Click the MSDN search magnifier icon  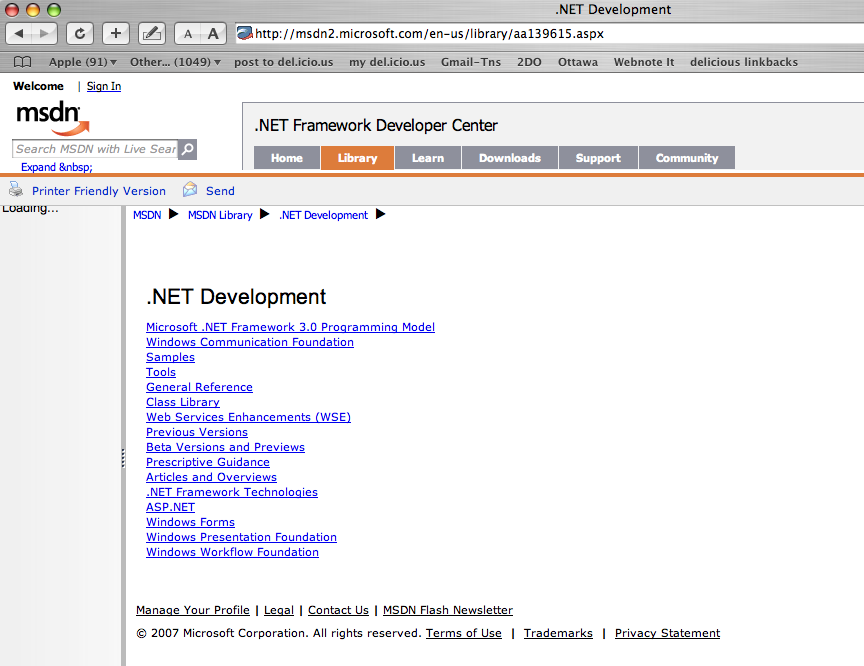(187, 149)
